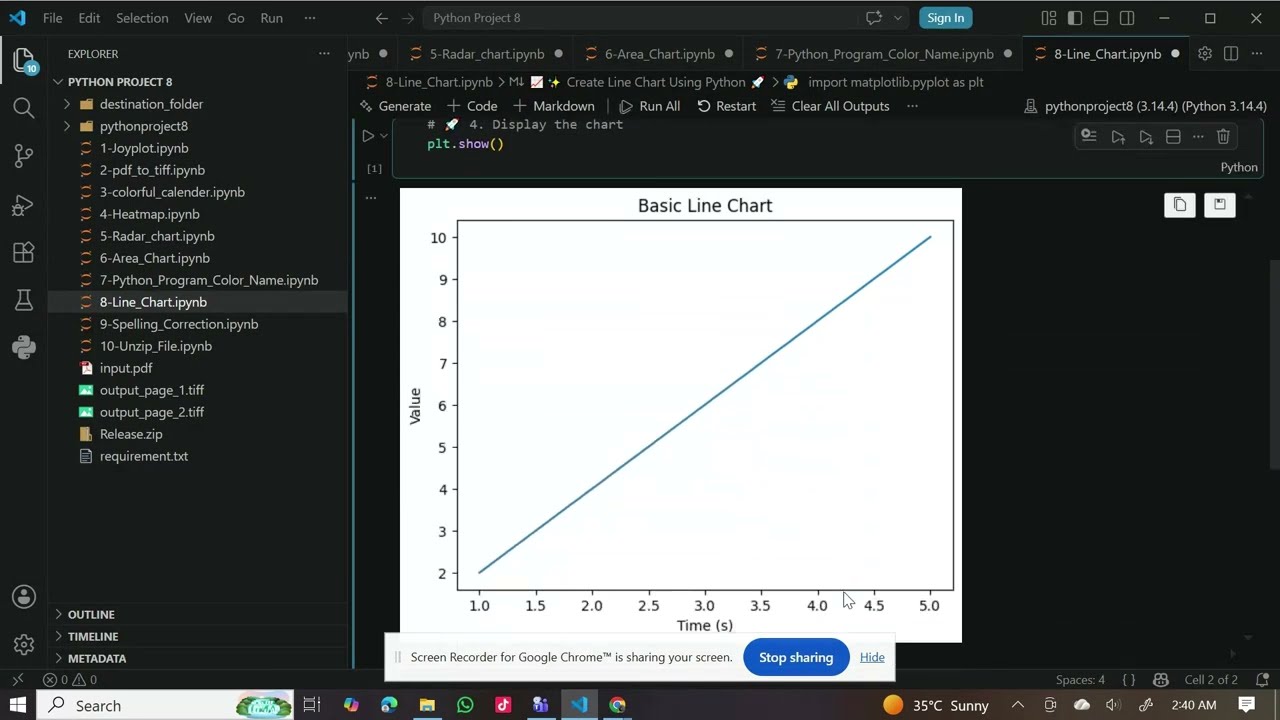The width and height of the screenshot is (1280, 720).
Task: Open the Testing flask view
Action: 24,300
